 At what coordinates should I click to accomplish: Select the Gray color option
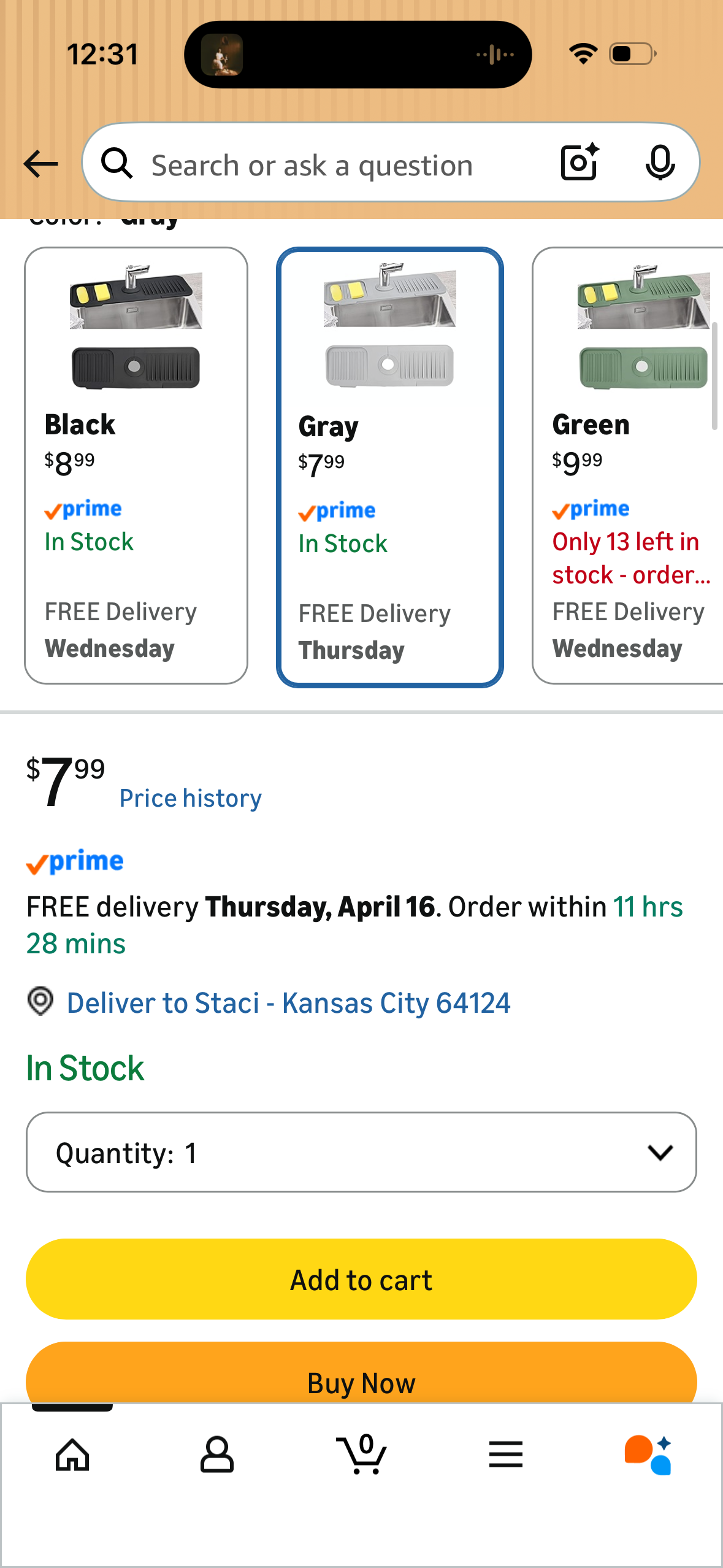click(x=390, y=467)
